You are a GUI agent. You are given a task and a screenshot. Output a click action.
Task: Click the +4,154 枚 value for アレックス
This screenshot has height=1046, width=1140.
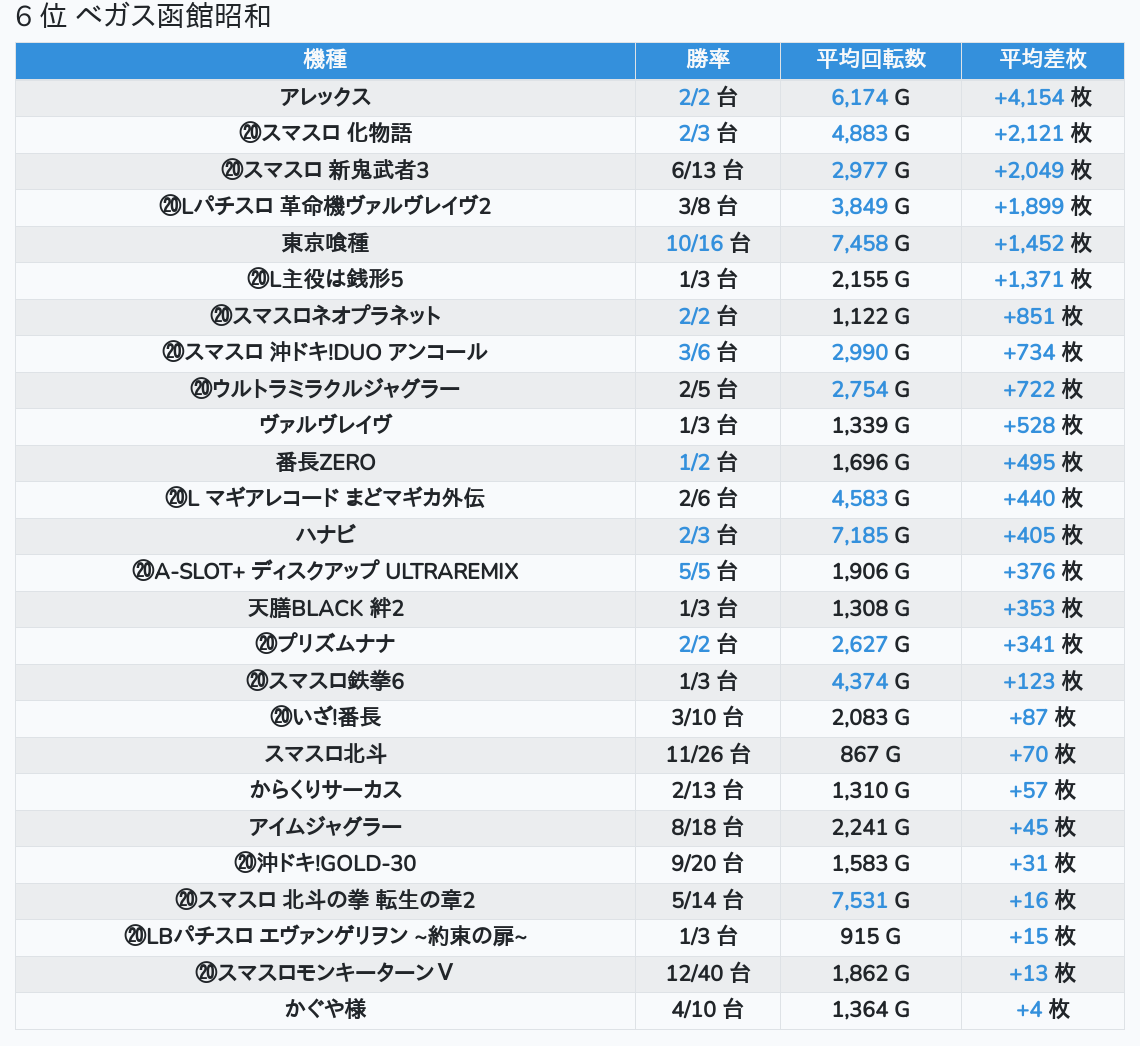click(x=1042, y=97)
